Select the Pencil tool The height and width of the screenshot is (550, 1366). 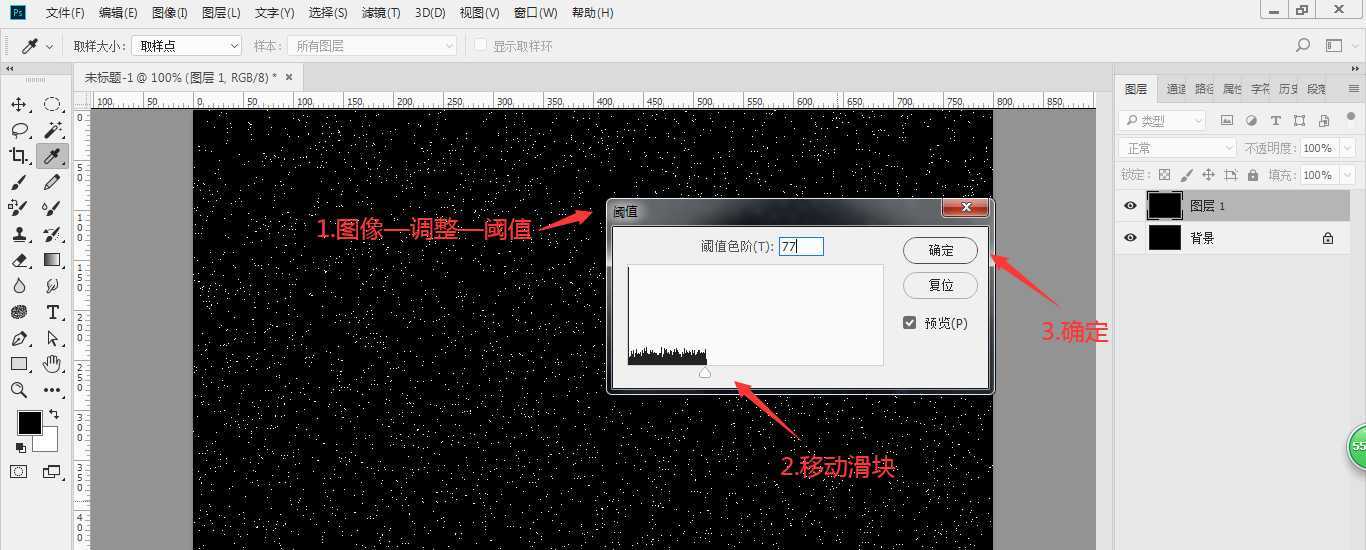[52, 182]
